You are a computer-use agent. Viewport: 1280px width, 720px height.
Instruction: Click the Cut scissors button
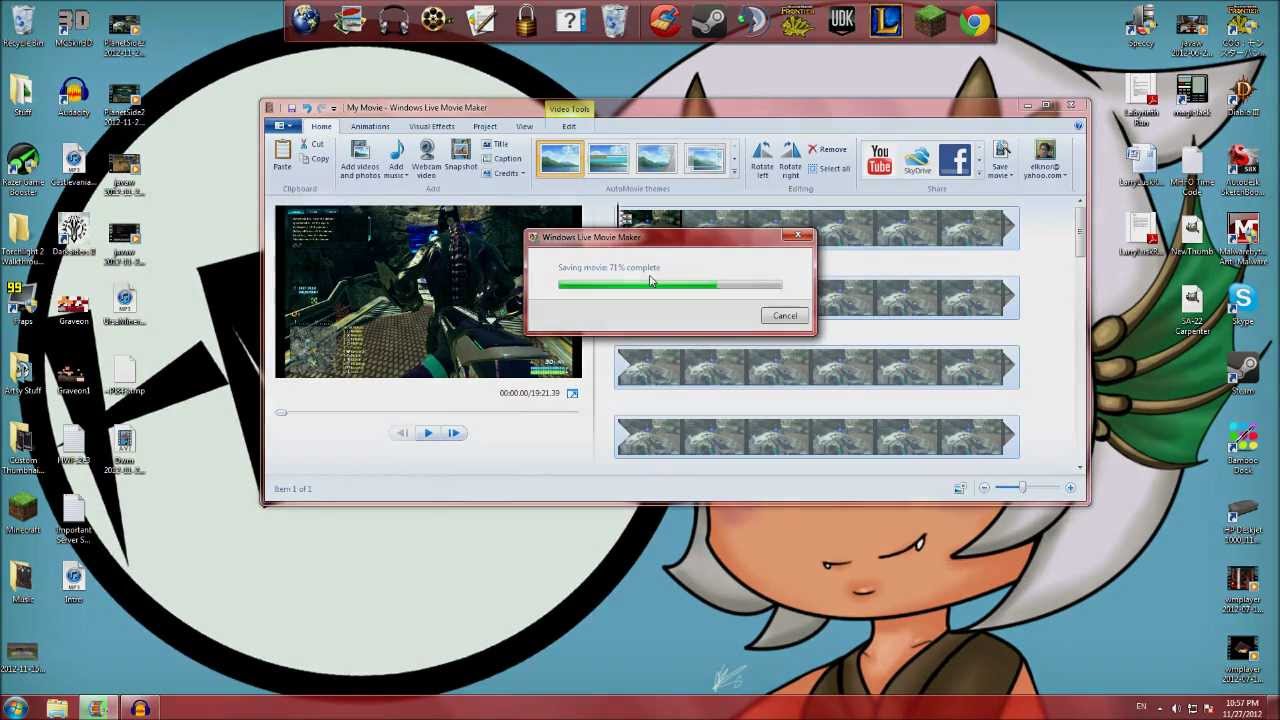(312, 144)
